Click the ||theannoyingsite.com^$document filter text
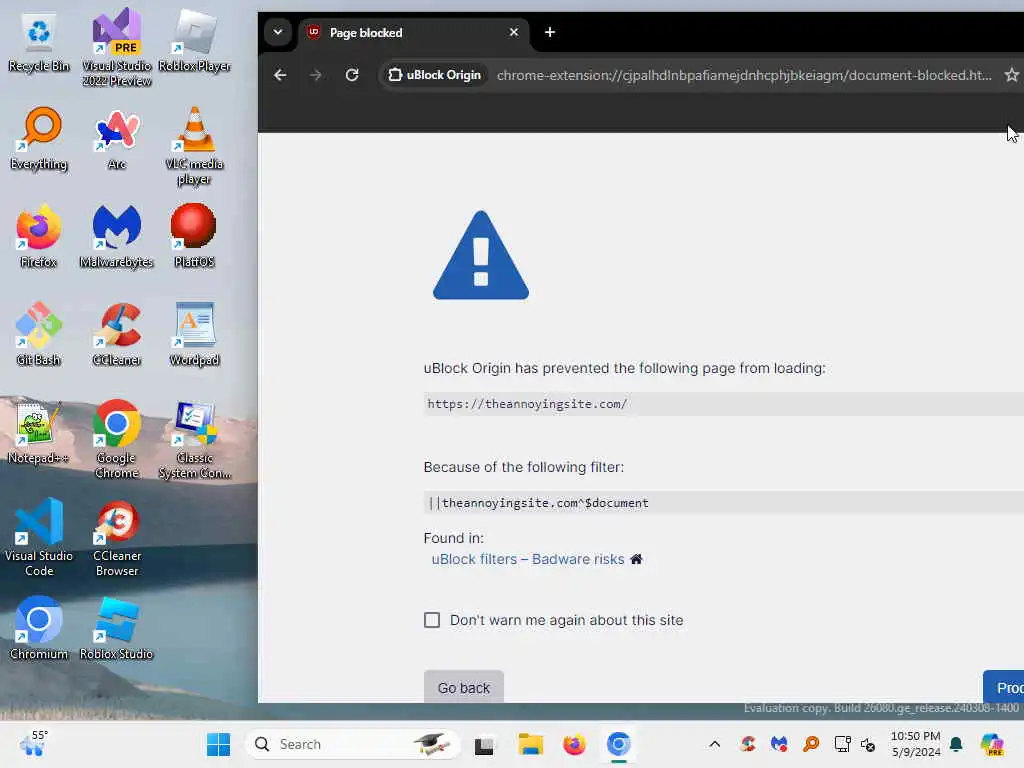1024x768 pixels. pyautogui.click(x=539, y=503)
